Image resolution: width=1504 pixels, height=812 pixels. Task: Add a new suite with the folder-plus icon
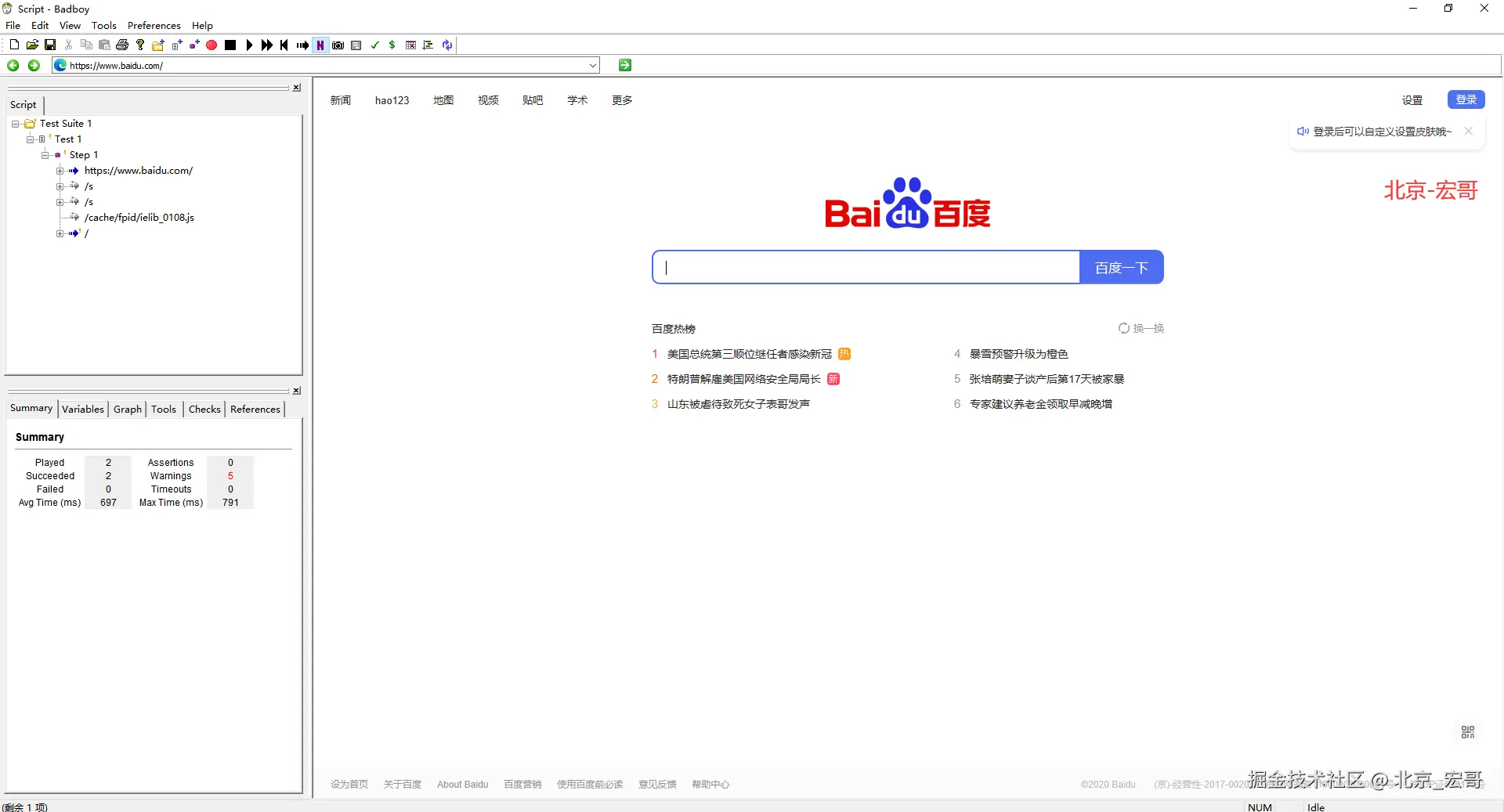158,45
